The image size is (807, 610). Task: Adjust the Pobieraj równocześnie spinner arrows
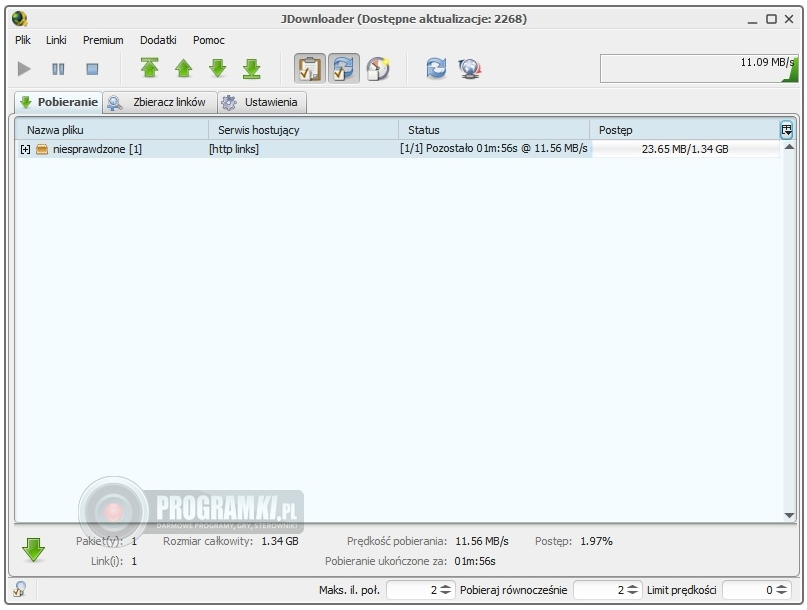point(633,590)
